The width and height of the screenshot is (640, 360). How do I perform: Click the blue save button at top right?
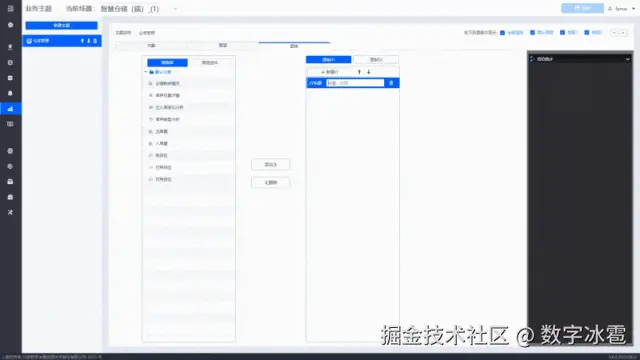pyautogui.click(x=582, y=8)
